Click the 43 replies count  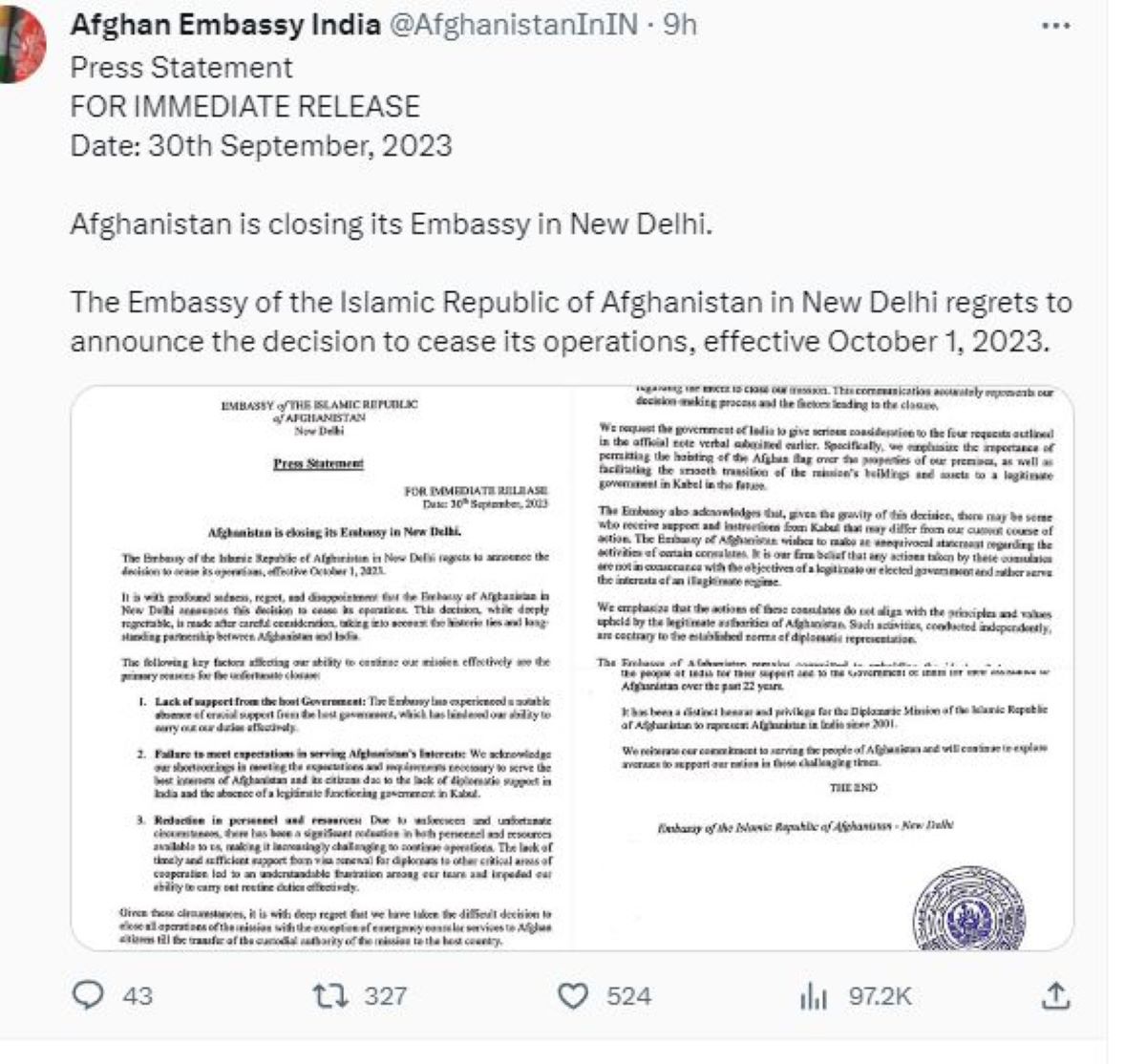pos(138,997)
